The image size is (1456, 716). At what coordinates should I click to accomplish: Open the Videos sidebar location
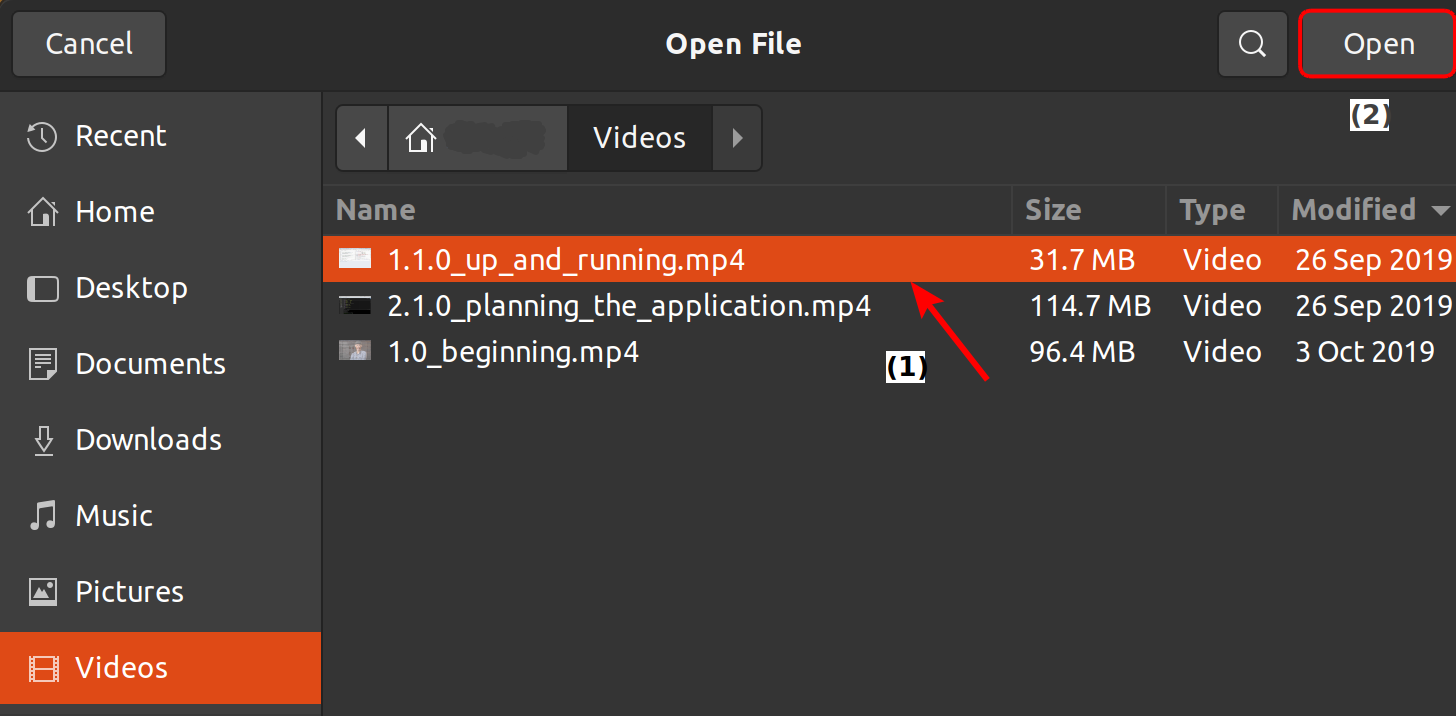pyautogui.click(x=122, y=668)
